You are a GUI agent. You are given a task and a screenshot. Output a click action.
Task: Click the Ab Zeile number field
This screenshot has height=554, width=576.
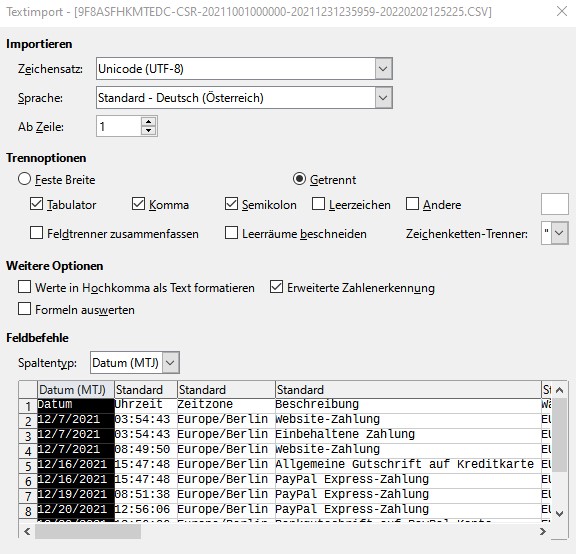(119, 126)
